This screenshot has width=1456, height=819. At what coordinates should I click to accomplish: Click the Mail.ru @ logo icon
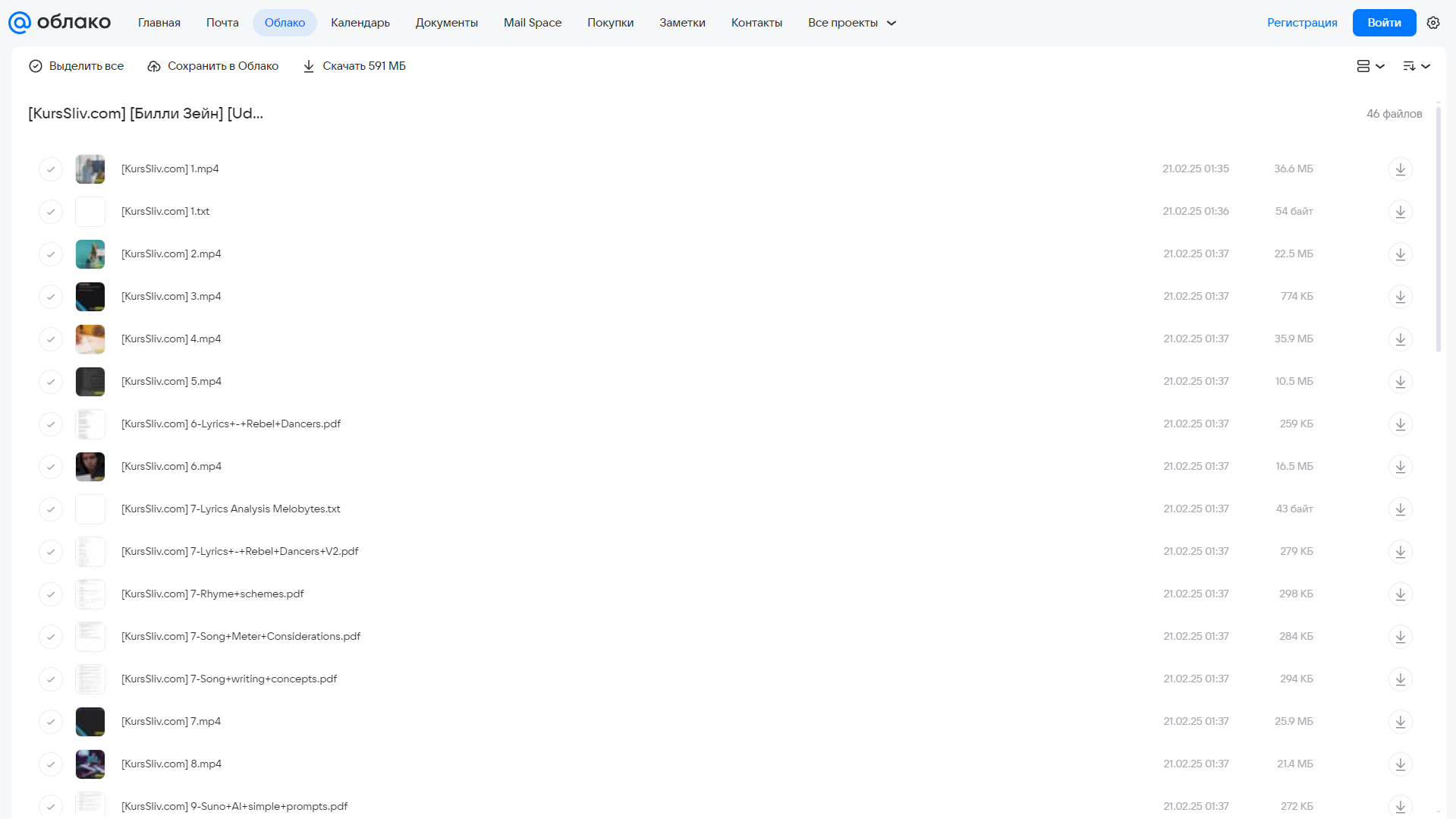pos(19,23)
